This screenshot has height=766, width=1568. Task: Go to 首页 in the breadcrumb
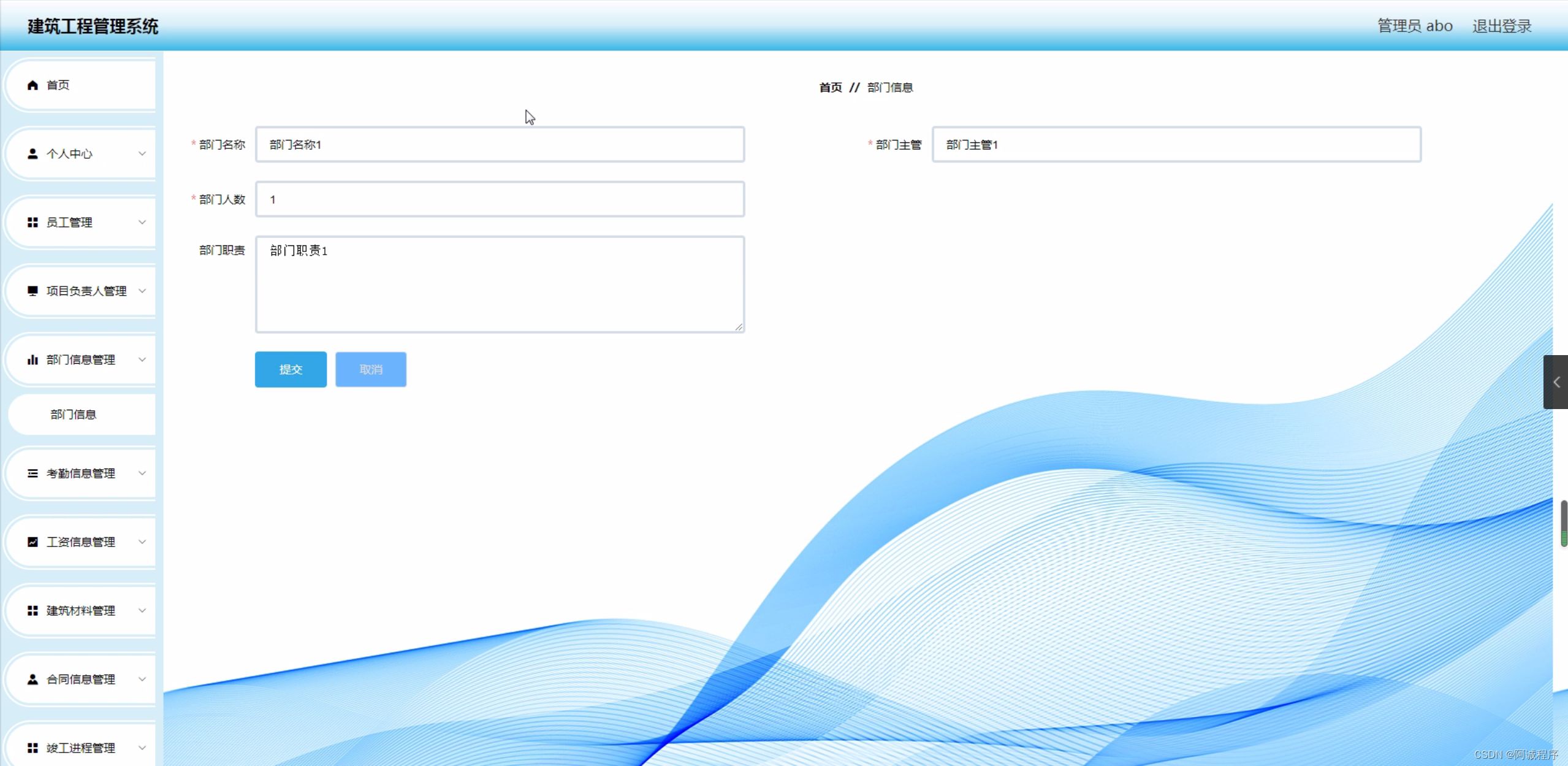(830, 88)
